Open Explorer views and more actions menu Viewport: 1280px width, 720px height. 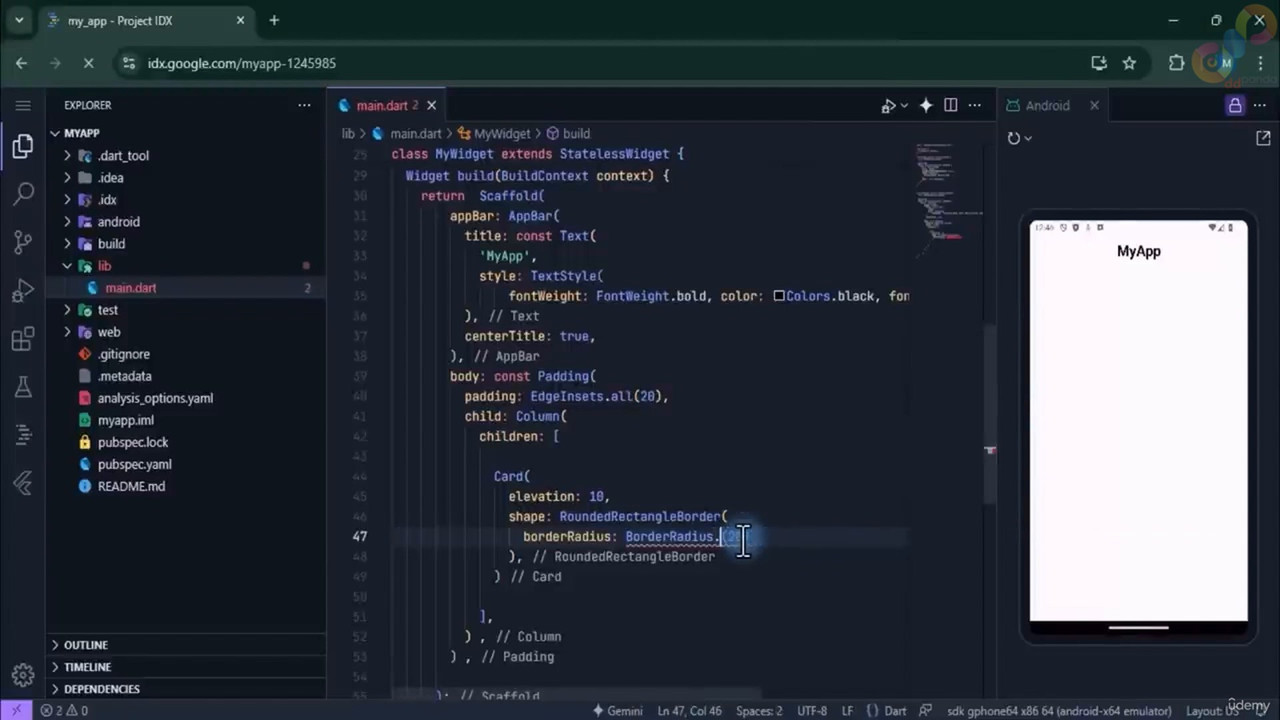[x=304, y=105]
